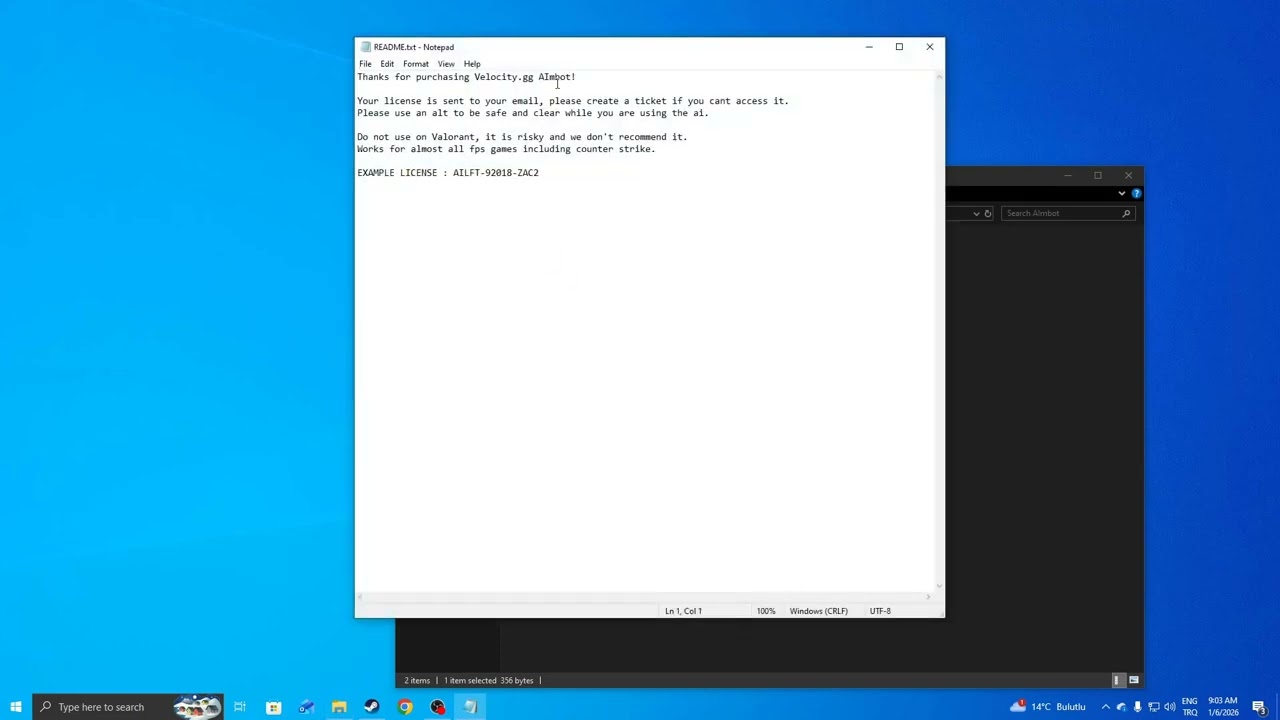This screenshot has width=1280, height=720.
Task: Open the Windows Start menu
Action: tap(16, 707)
